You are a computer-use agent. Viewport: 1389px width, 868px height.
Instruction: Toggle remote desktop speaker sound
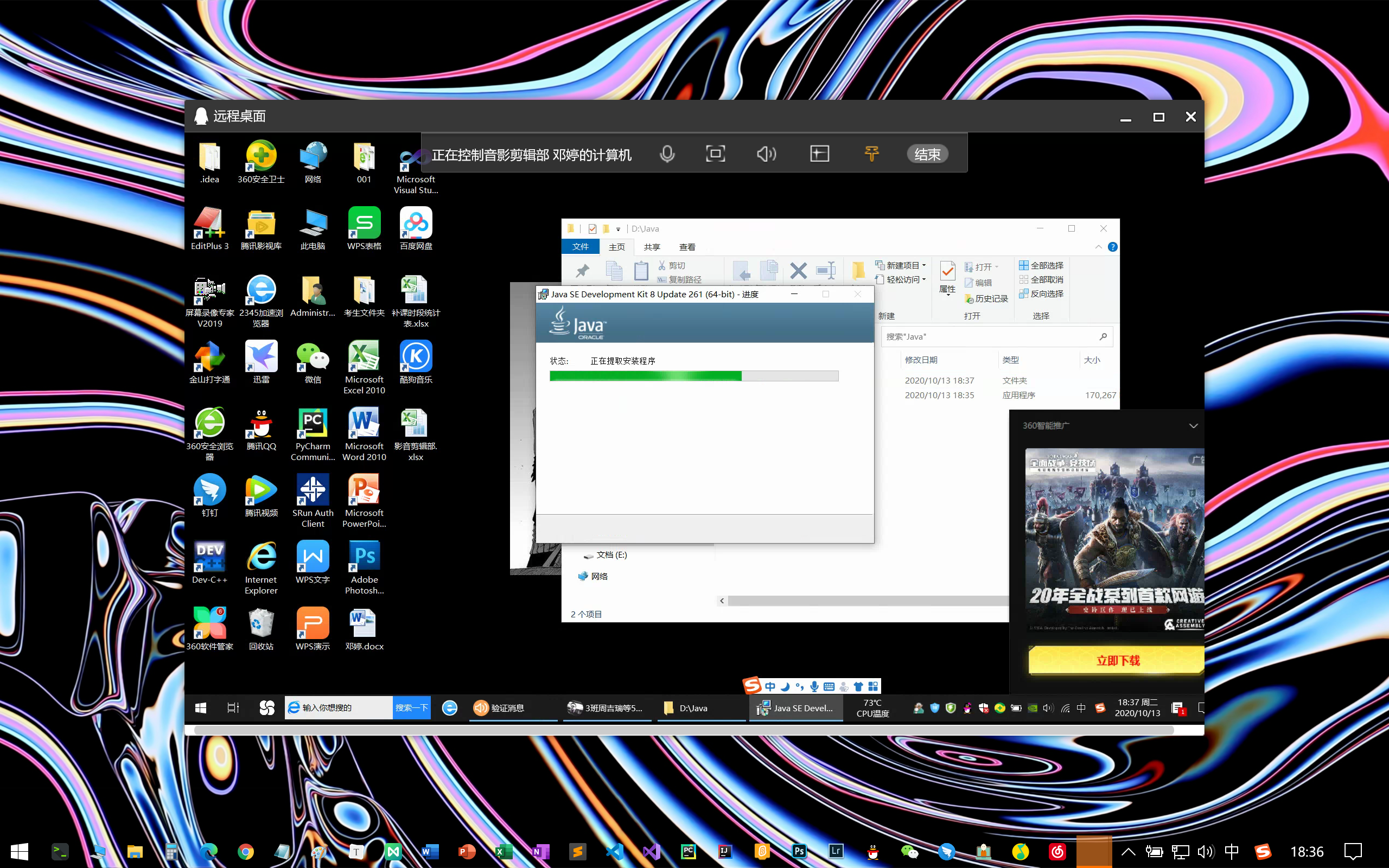[x=766, y=154]
